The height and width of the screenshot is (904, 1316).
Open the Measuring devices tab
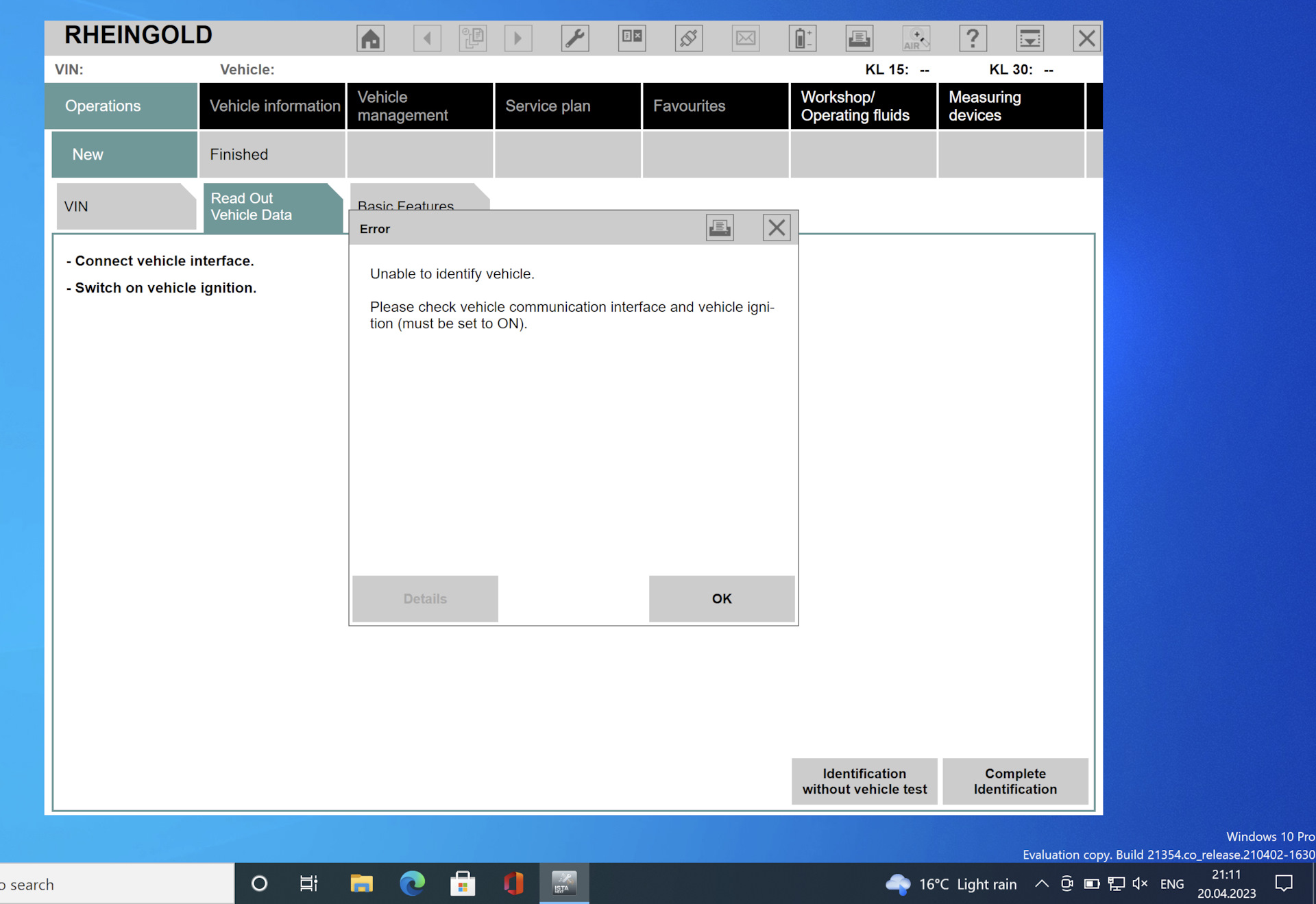(1011, 106)
